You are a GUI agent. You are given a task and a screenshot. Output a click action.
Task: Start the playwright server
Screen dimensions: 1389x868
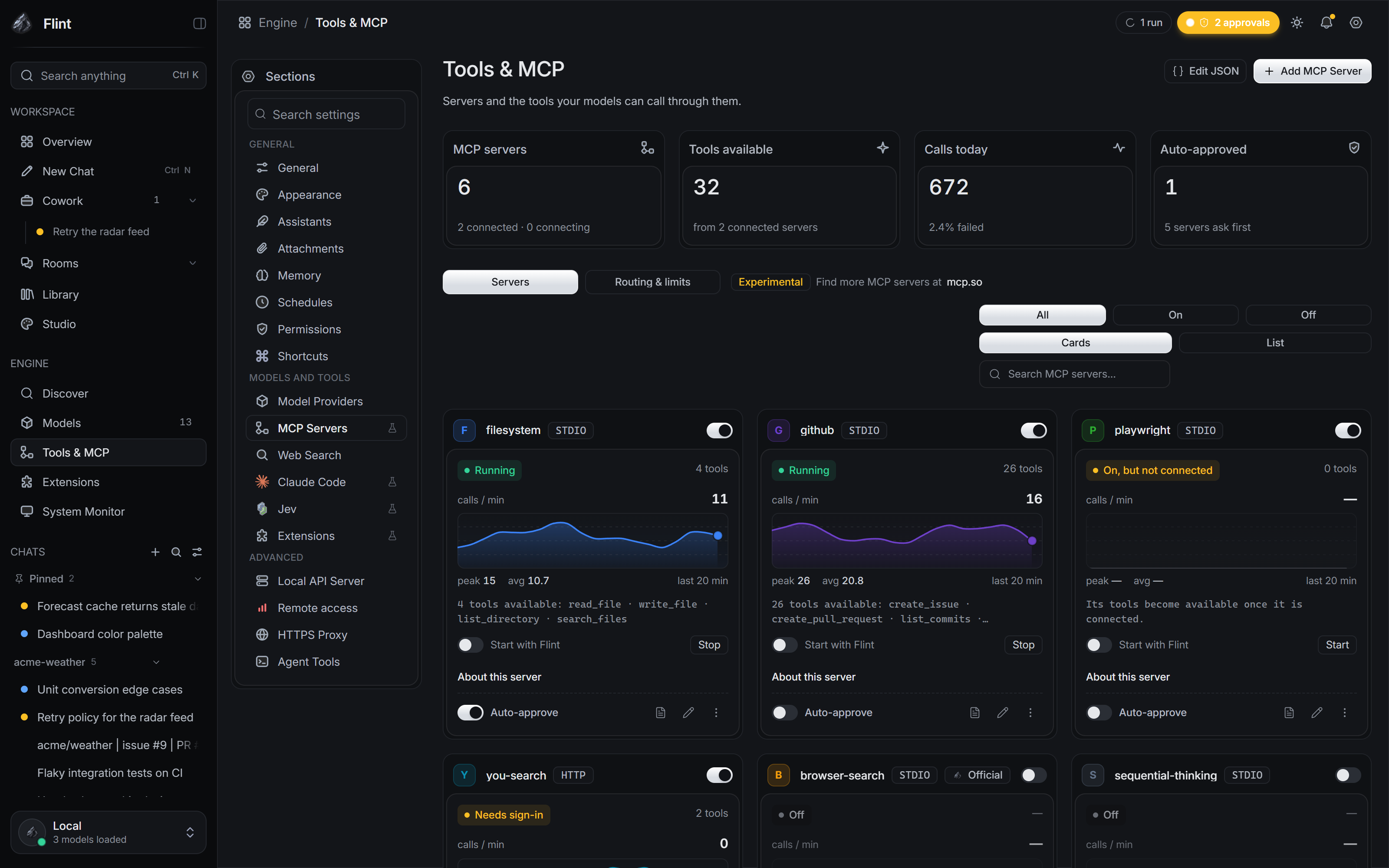1337,644
